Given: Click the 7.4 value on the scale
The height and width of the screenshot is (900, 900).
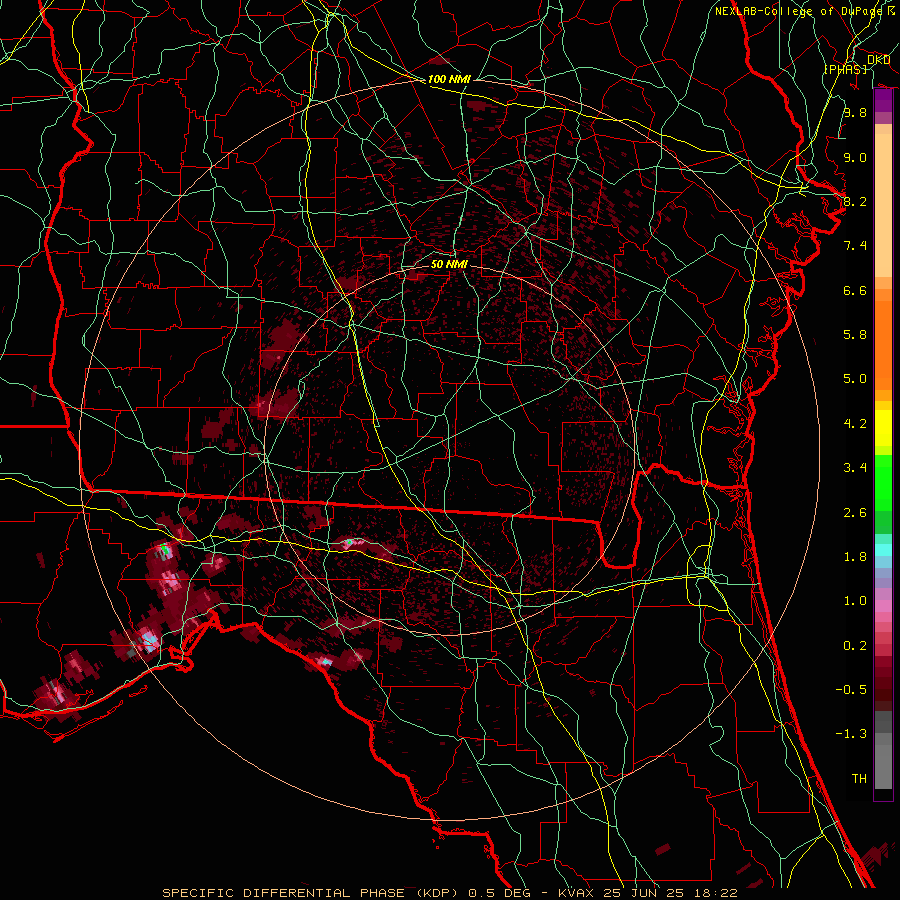Looking at the screenshot, I should (x=855, y=246).
